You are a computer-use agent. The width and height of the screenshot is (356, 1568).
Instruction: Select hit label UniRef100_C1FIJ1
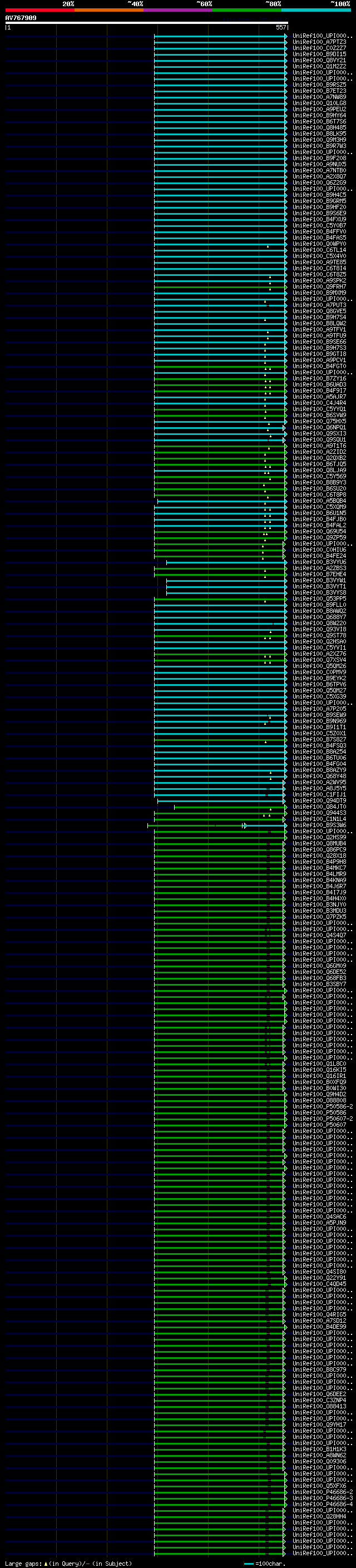pyautogui.click(x=319, y=794)
